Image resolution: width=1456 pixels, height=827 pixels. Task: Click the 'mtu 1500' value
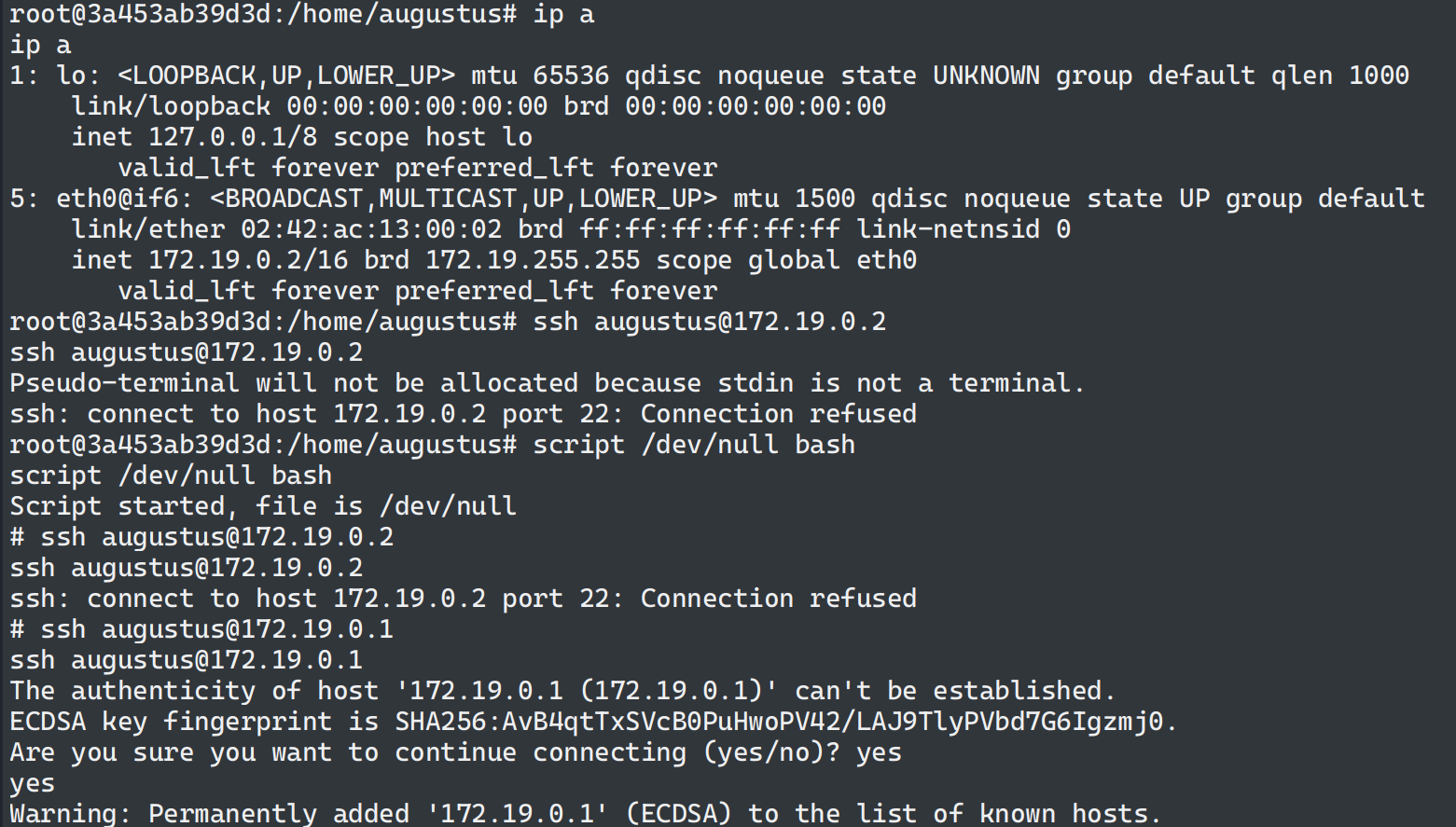coord(794,199)
